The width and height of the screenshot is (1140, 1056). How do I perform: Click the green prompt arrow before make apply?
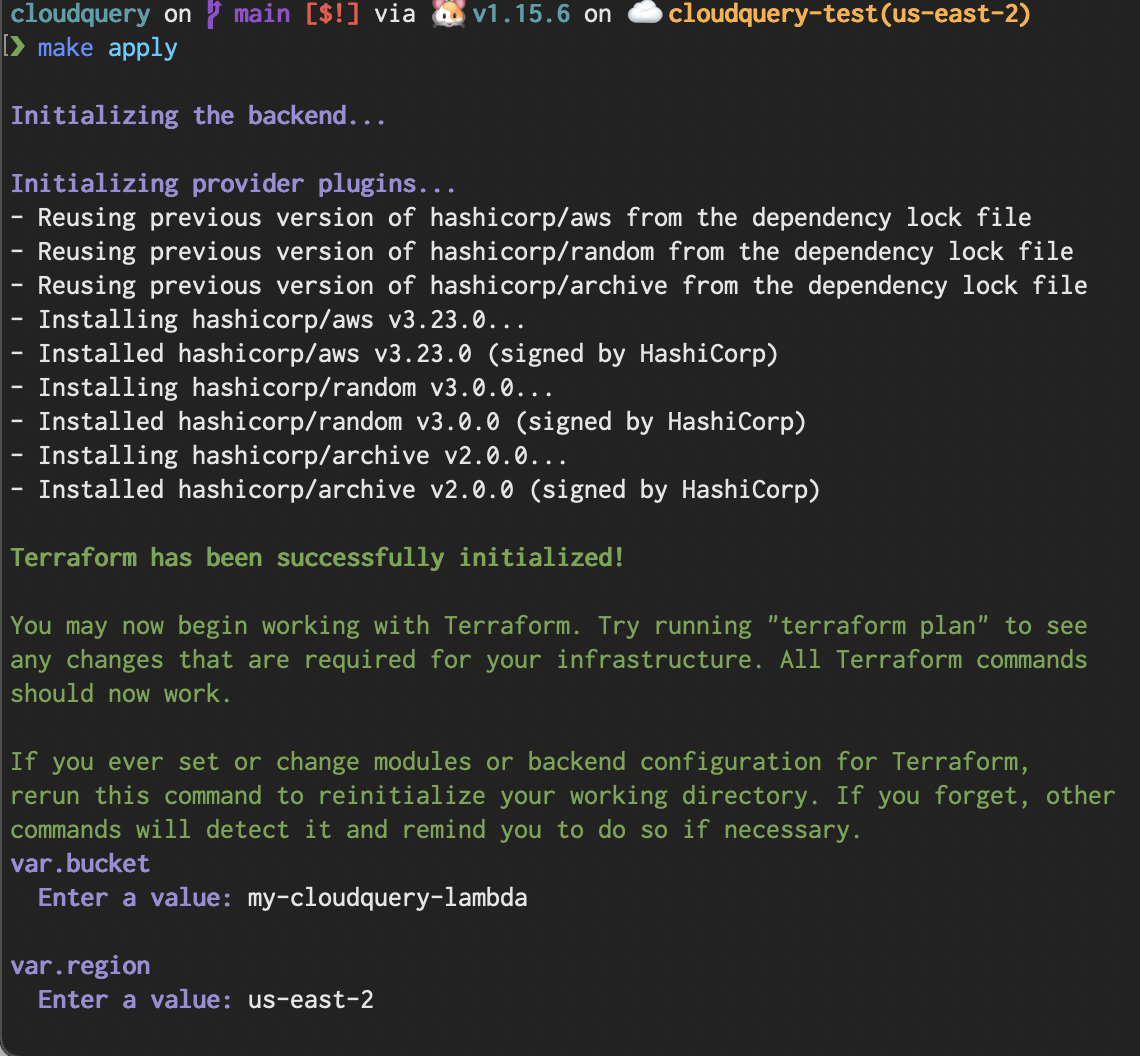[x=19, y=48]
